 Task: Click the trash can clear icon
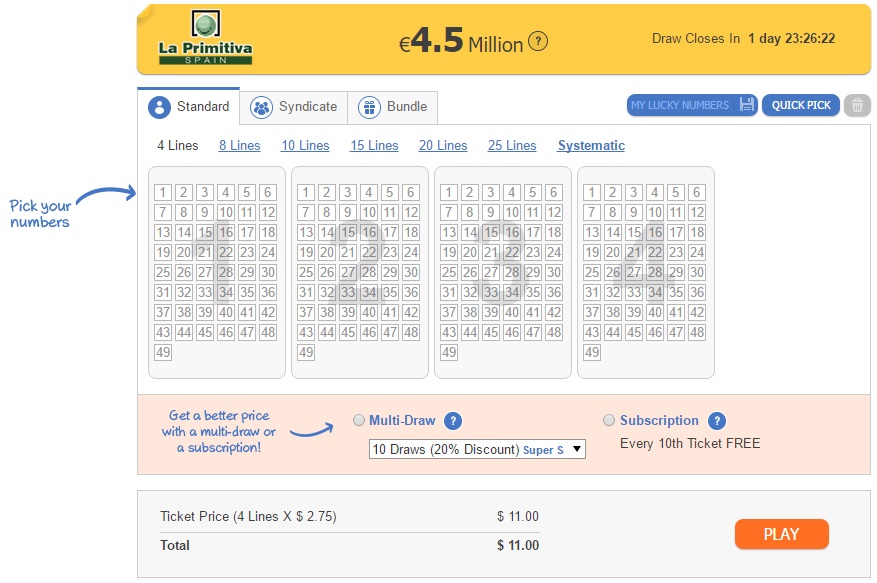click(857, 105)
